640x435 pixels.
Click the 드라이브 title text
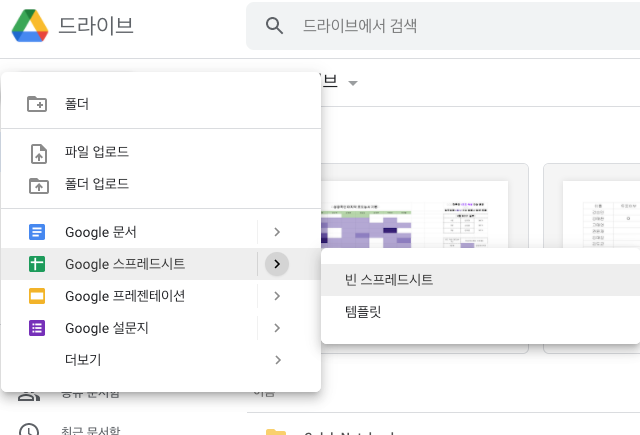(x=96, y=26)
